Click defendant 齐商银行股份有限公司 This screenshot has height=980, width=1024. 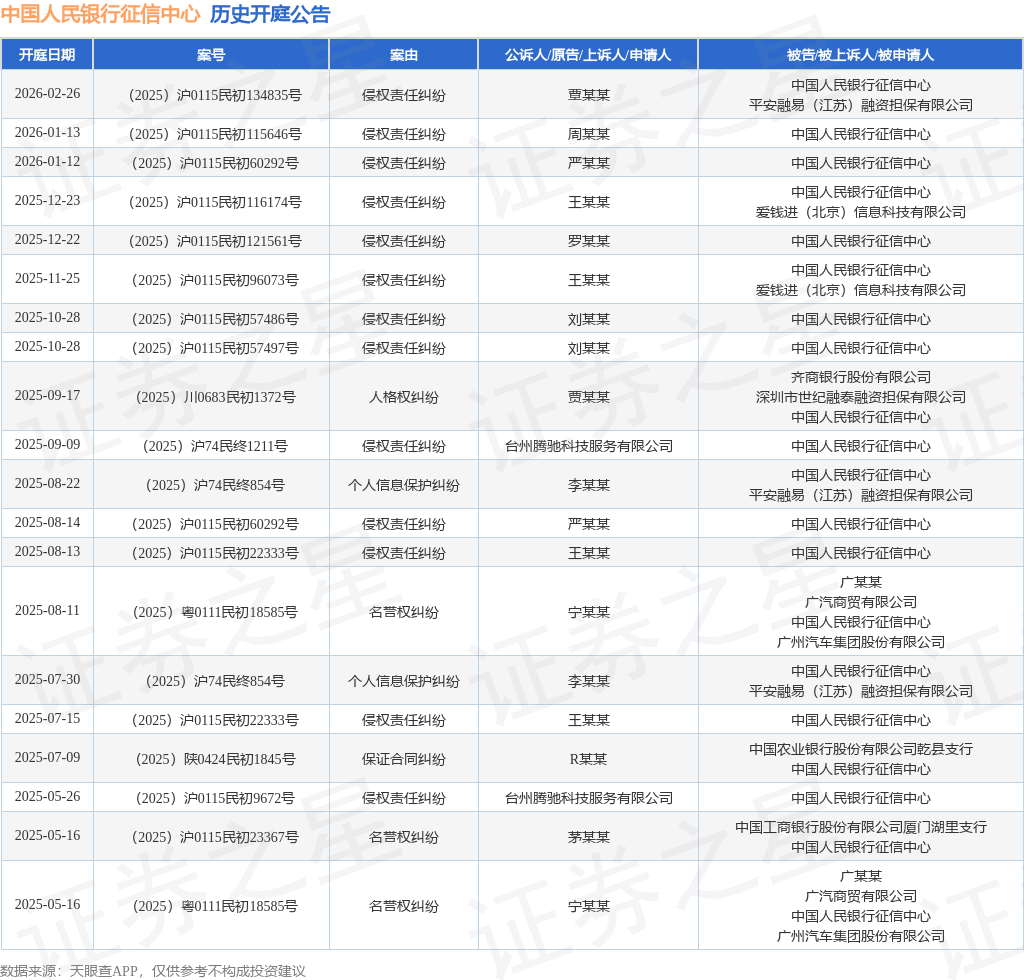pos(861,377)
